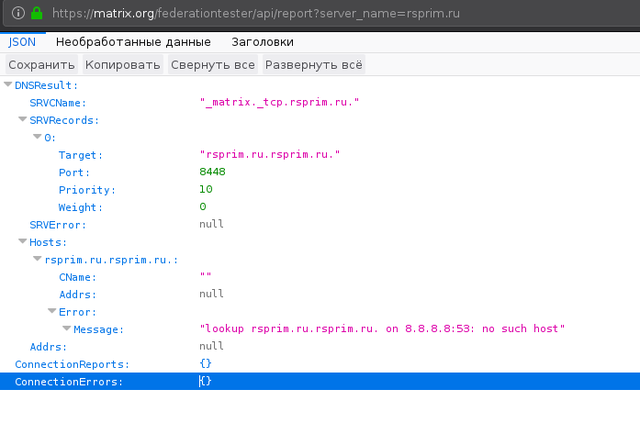Image resolution: width=640 pixels, height=434 pixels.
Task: Click the priority value 10
Action: [x=206, y=189]
